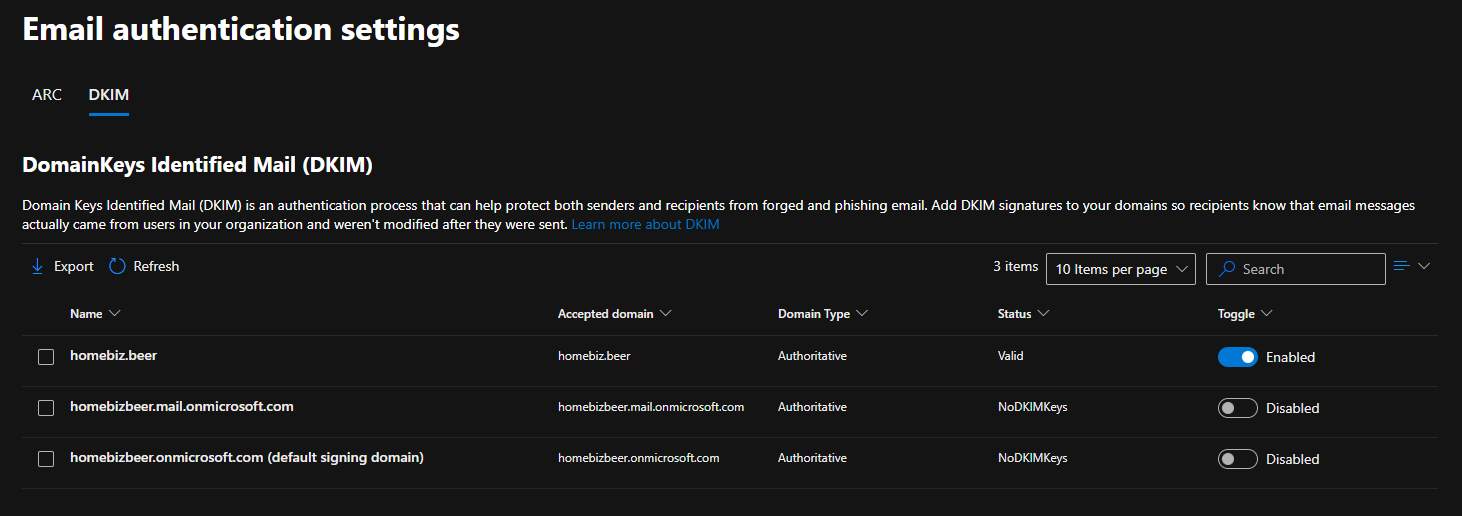Click Authoritative type in homebiz.beer row

point(812,356)
